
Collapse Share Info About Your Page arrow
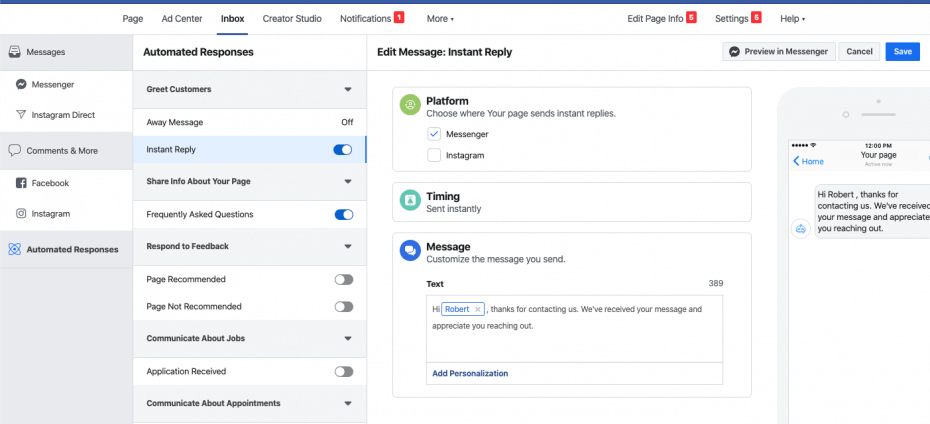click(348, 182)
